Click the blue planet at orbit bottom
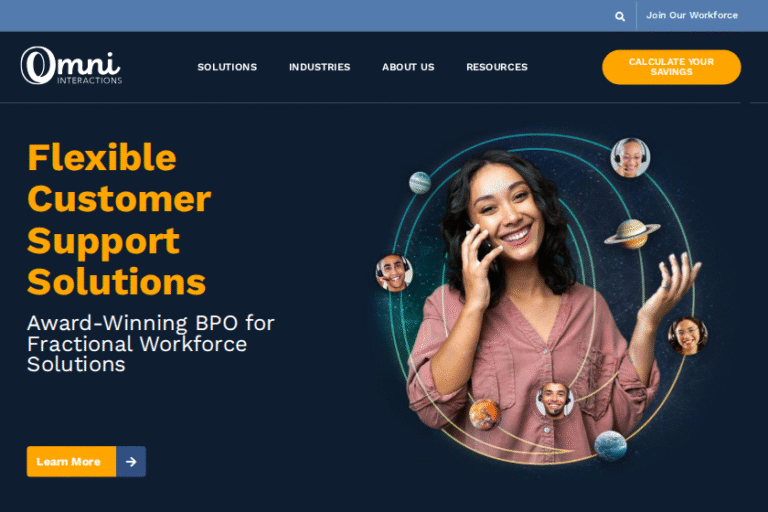768x512 pixels. click(x=610, y=445)
